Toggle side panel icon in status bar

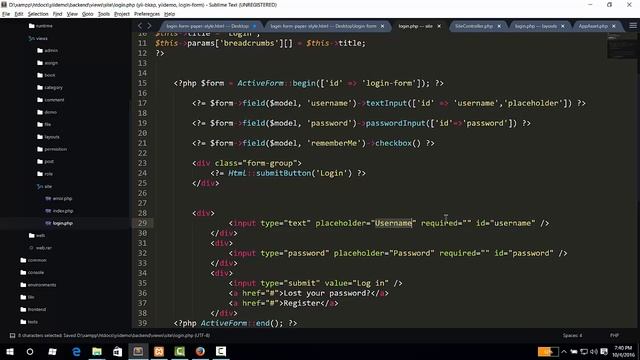[x=12, y=336]
